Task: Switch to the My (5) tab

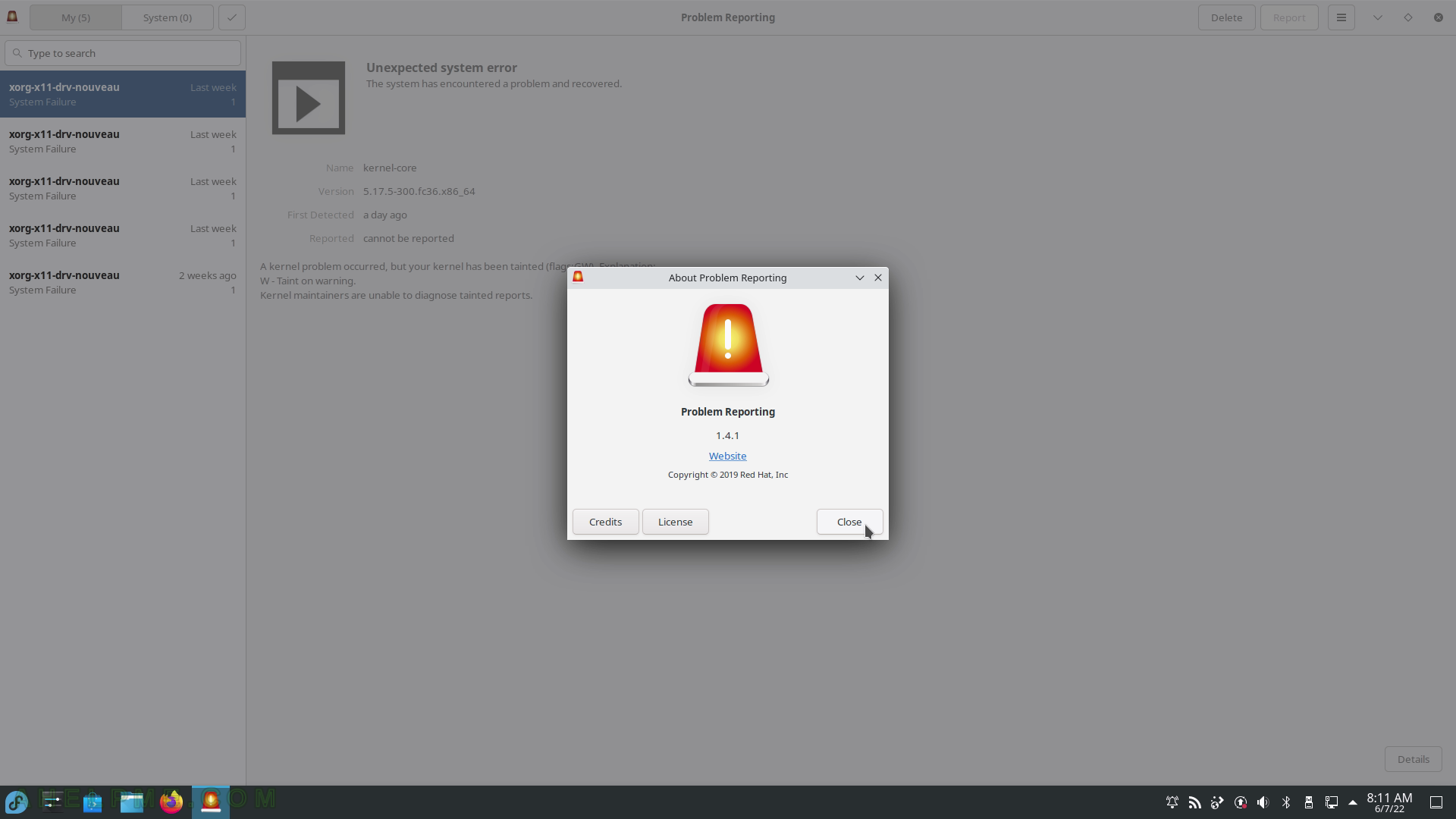Action: [x=76, y=17]
